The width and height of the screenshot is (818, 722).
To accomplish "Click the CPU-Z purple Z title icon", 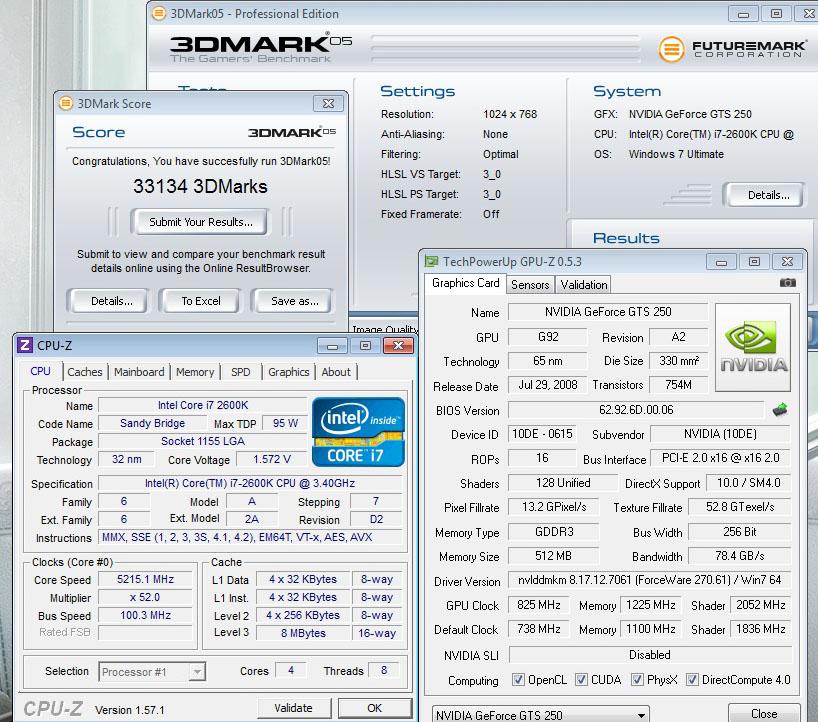I will [x=25, y=345].
